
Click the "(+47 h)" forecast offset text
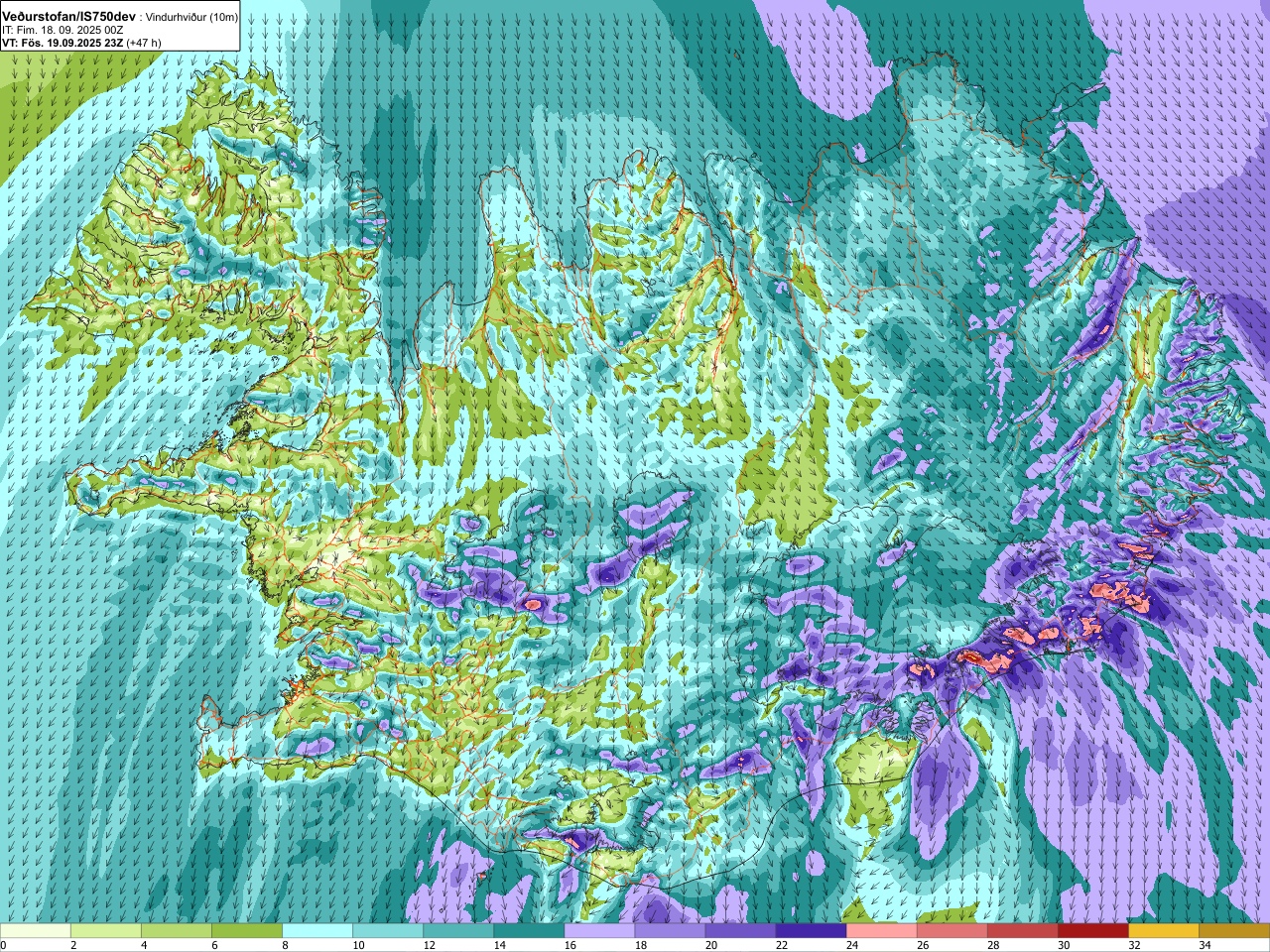(144, 43)
